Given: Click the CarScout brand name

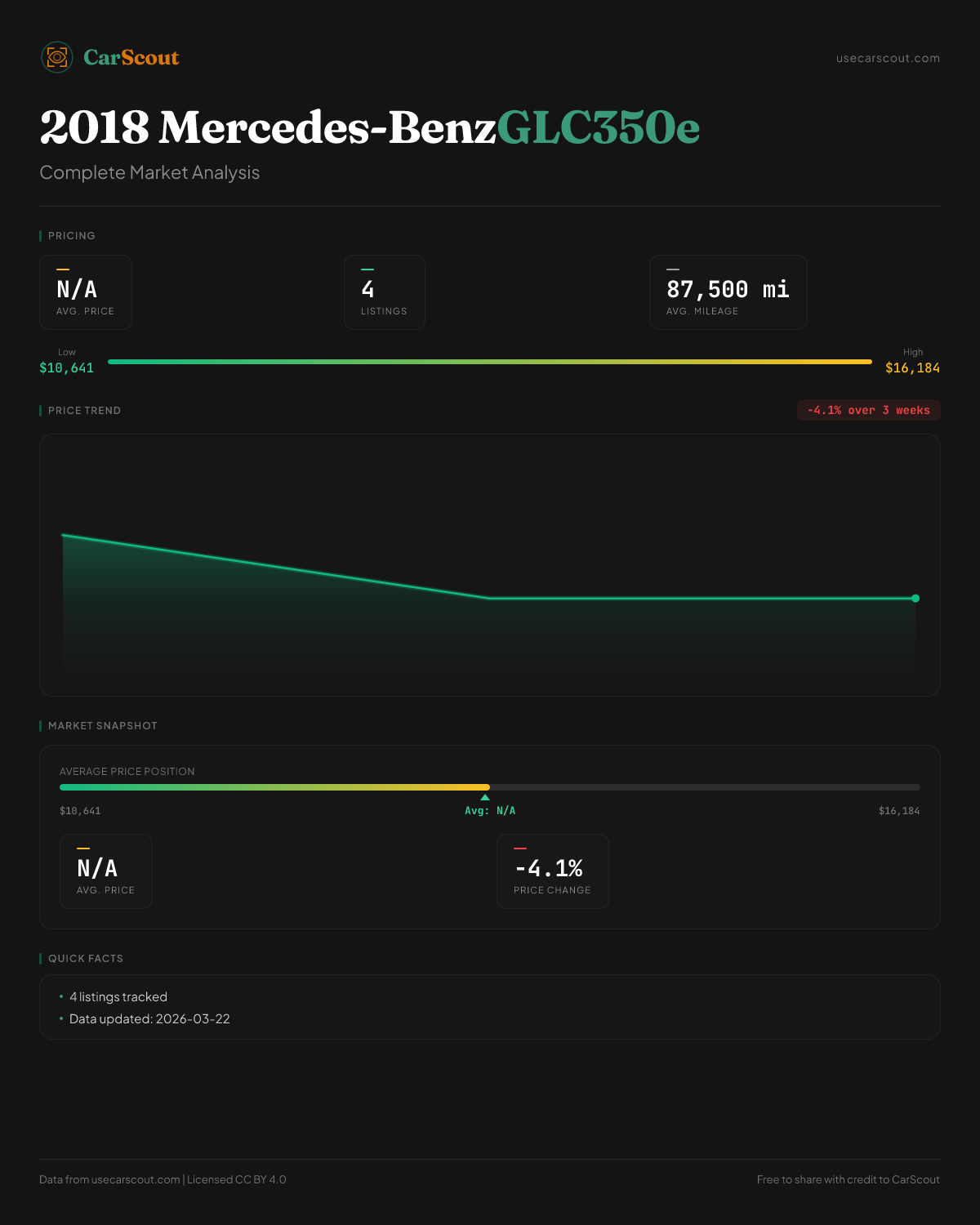Looking at the screenshot, I should 131,57.
